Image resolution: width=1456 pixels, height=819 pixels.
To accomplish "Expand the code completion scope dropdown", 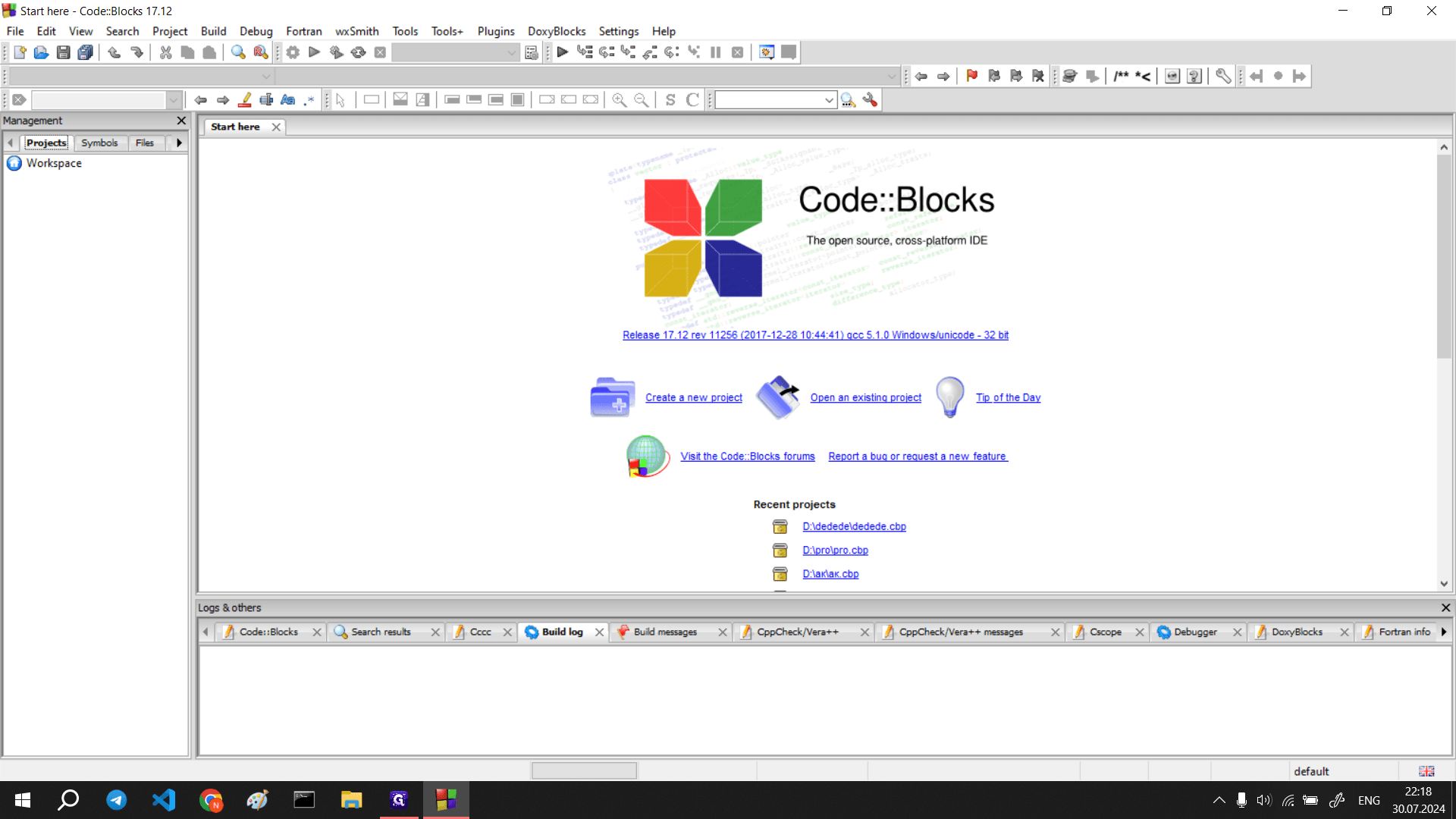I will point(266,76).
